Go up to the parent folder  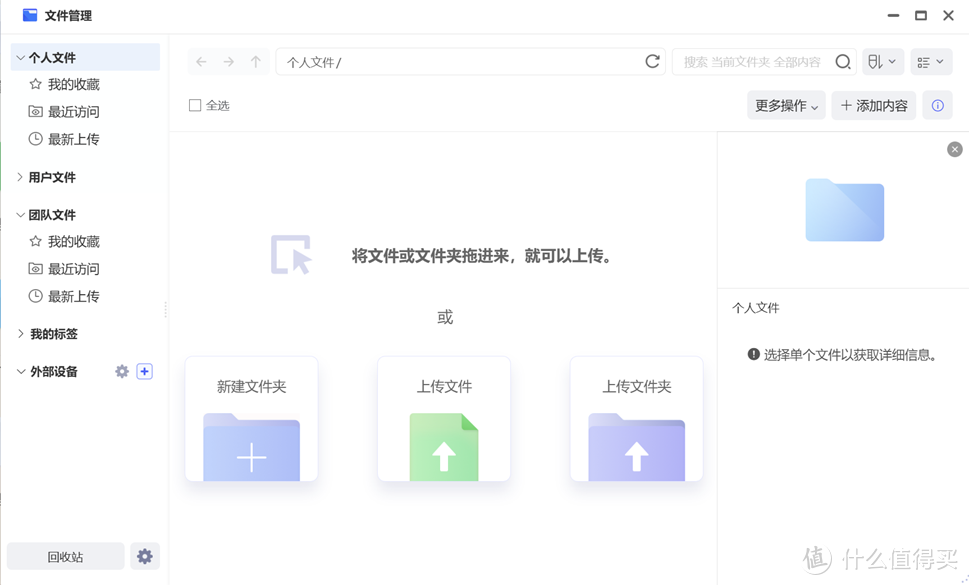coord(253,61)
